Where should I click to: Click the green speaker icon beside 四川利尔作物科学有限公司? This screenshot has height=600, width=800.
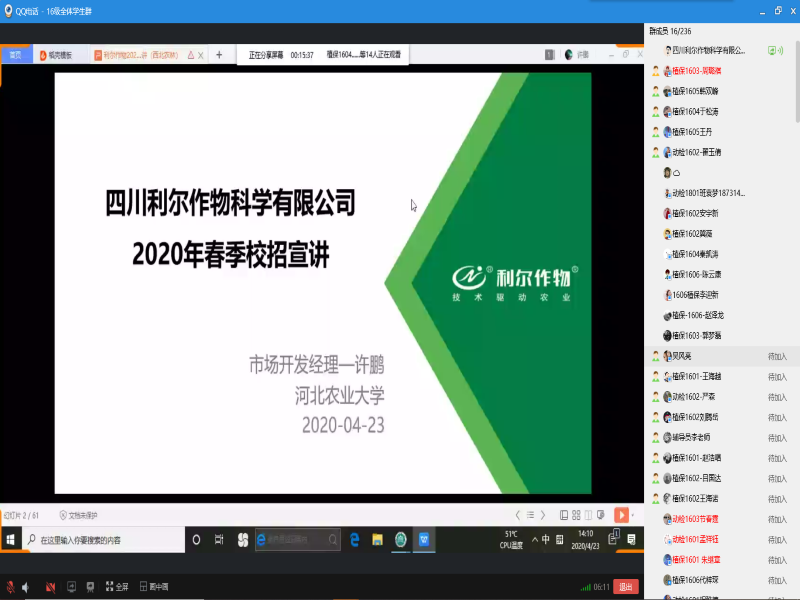tap(776, 50)
